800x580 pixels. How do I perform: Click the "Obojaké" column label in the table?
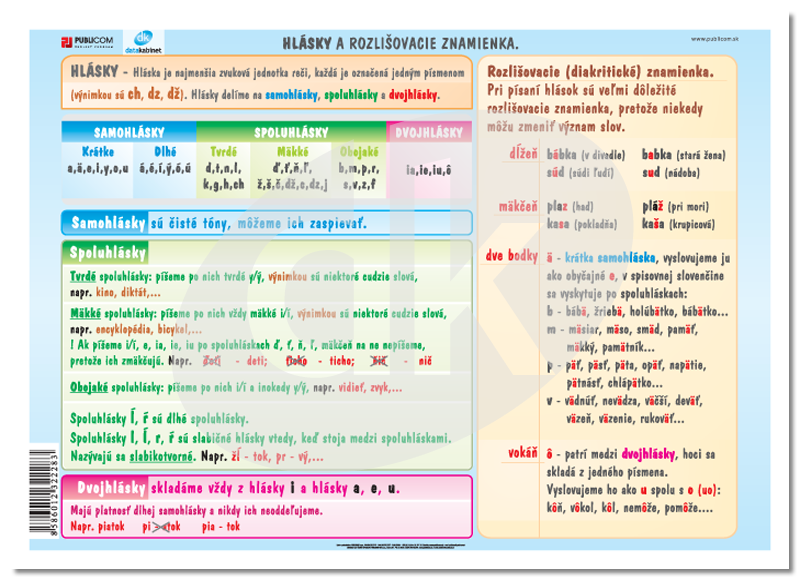pos(359,152)
